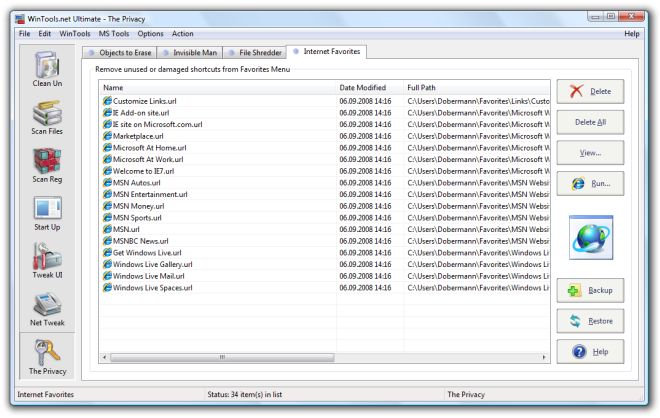Click the large Internet globe image
The width and height of the screenshot is (660, 418).
(590, 237)
